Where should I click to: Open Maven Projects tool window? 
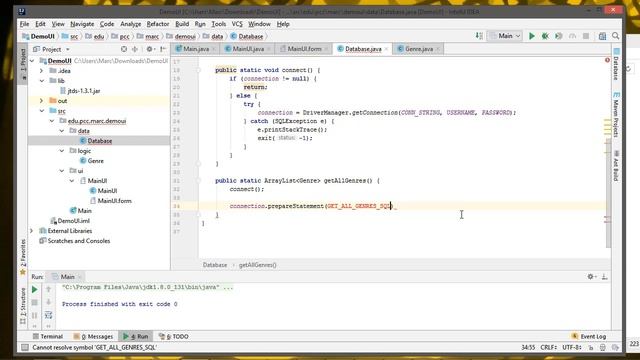tap(616, 115)
